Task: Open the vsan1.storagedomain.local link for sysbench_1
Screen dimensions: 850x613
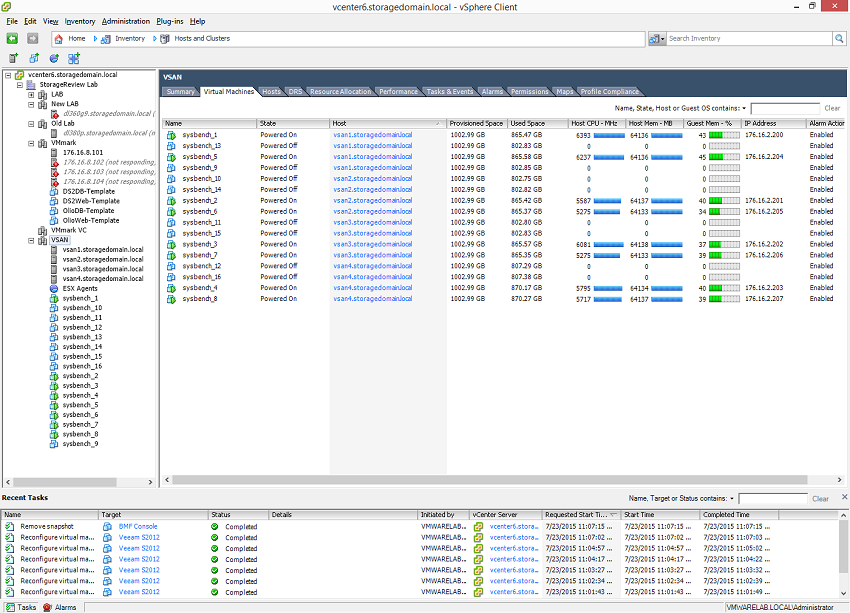Action: (372, 135)
